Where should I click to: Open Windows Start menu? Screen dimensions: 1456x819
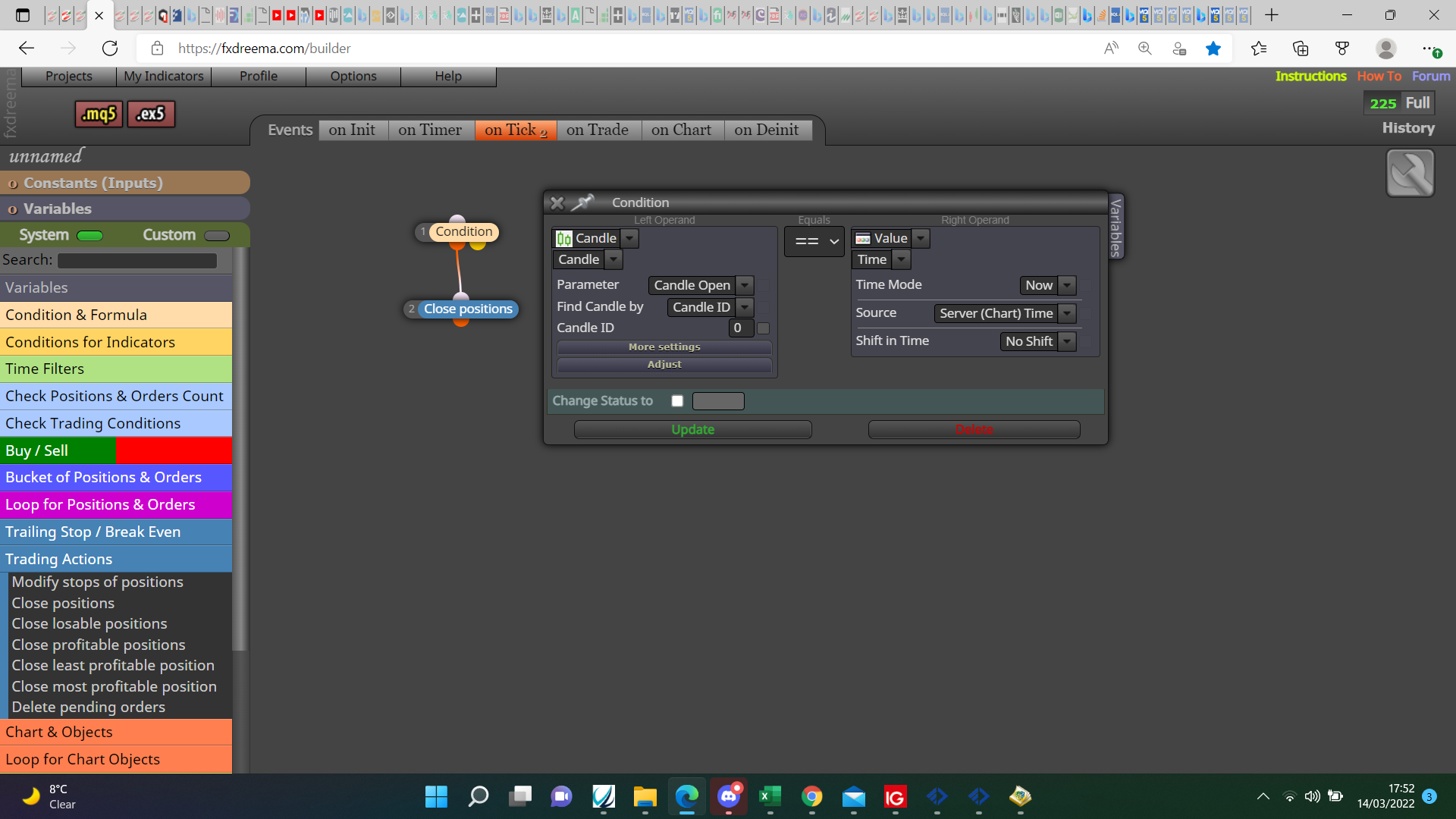[x=436, y=796]
